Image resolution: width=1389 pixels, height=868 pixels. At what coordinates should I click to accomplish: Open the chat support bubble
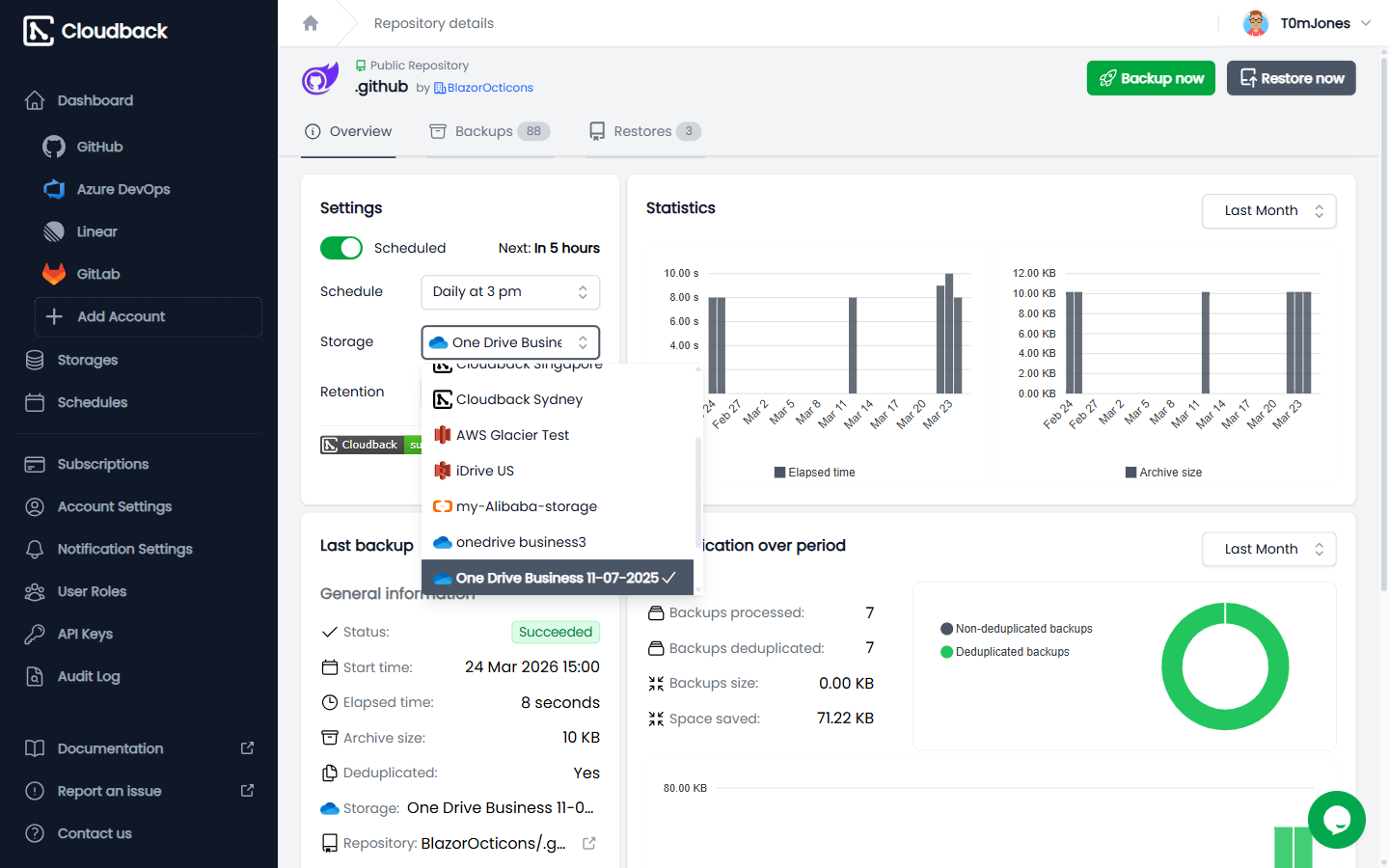tap(1337, 820)
